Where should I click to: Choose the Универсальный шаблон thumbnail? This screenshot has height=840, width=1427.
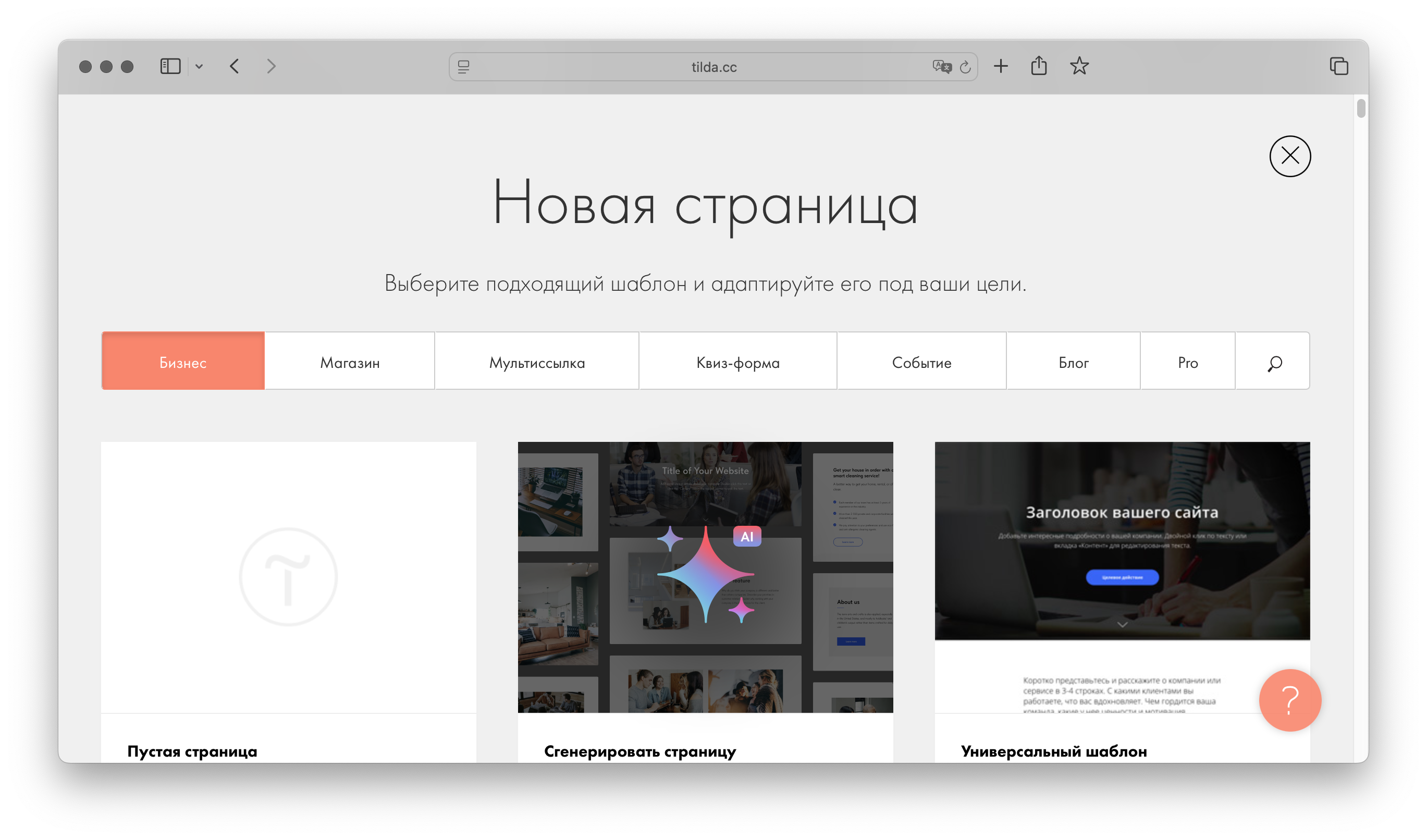point(1122,577)
